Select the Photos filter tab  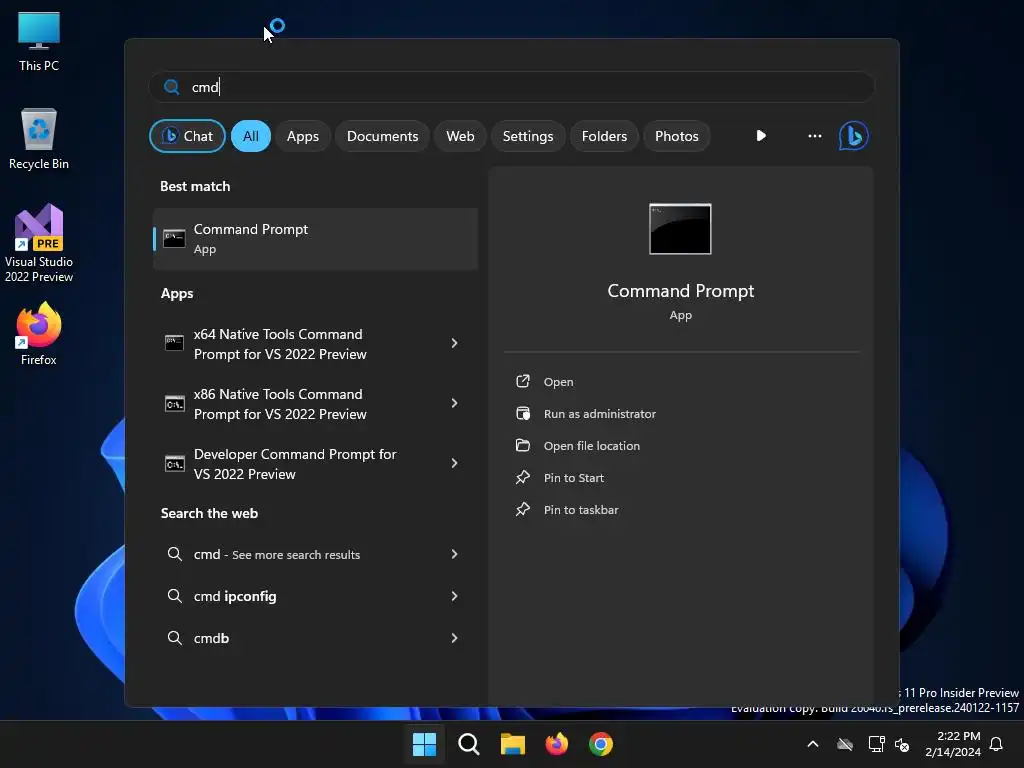coord(677,136)
